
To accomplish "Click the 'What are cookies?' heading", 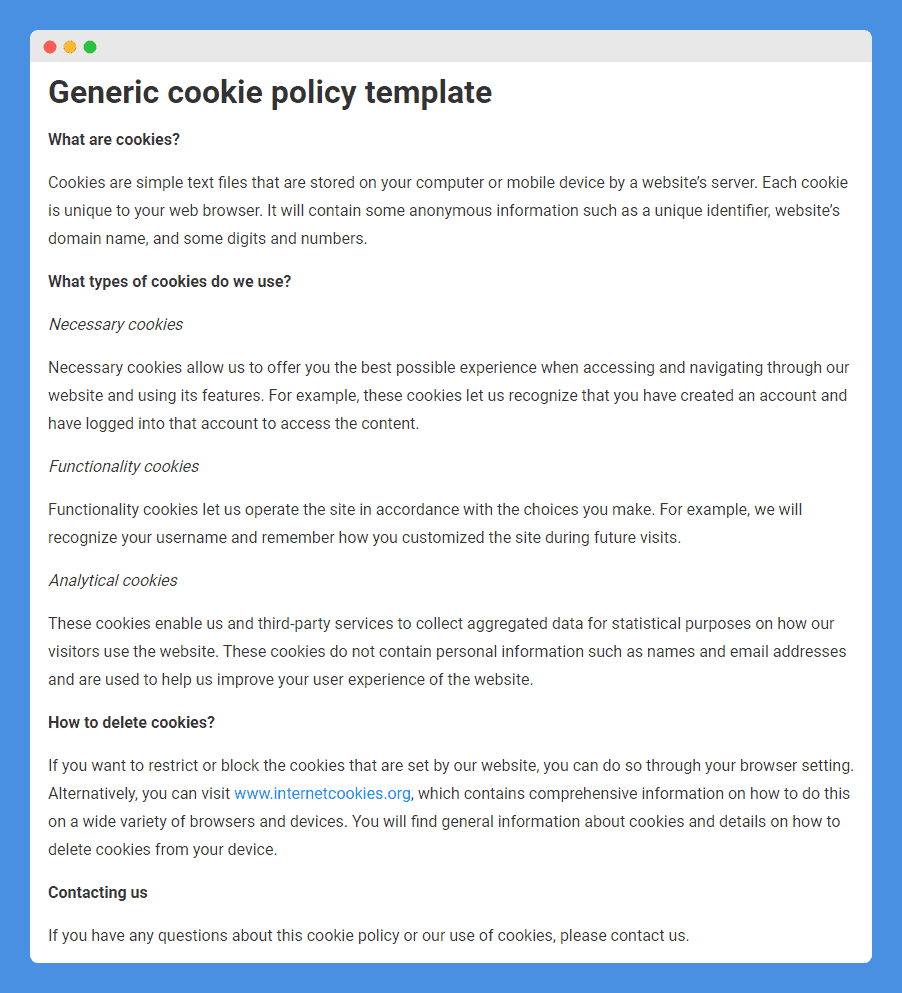I will 114,139.
